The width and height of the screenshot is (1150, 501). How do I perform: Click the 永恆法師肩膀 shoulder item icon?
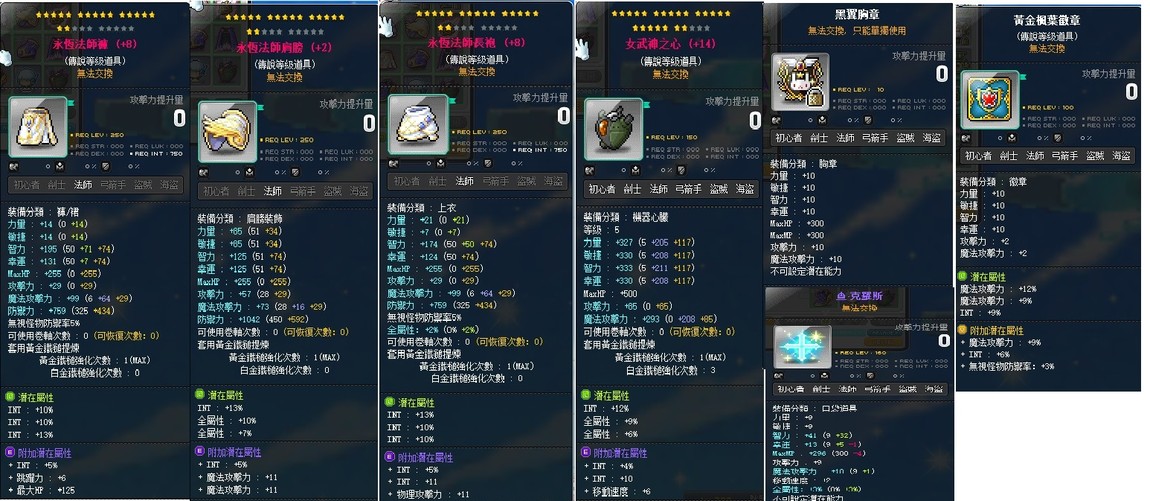coord(227,131)
